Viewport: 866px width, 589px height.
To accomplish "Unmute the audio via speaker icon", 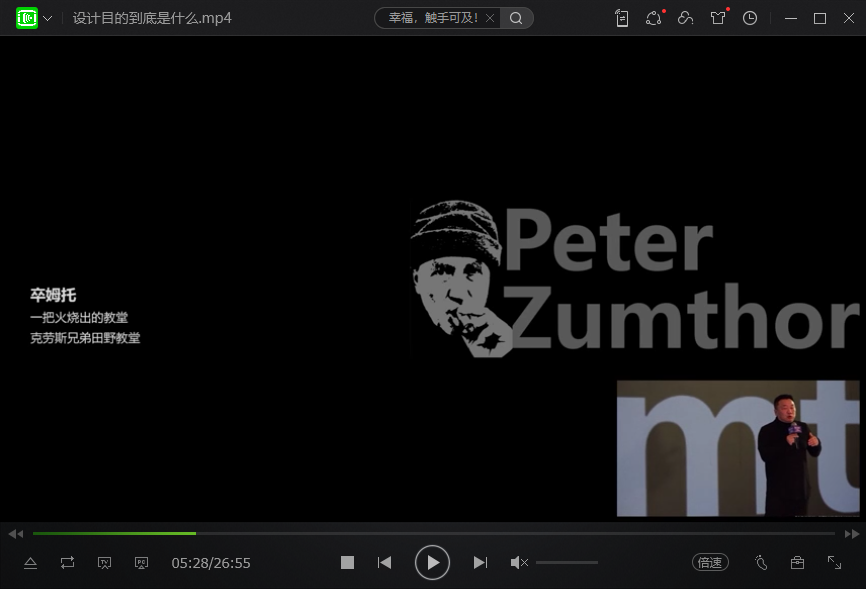I will point(519,563).
